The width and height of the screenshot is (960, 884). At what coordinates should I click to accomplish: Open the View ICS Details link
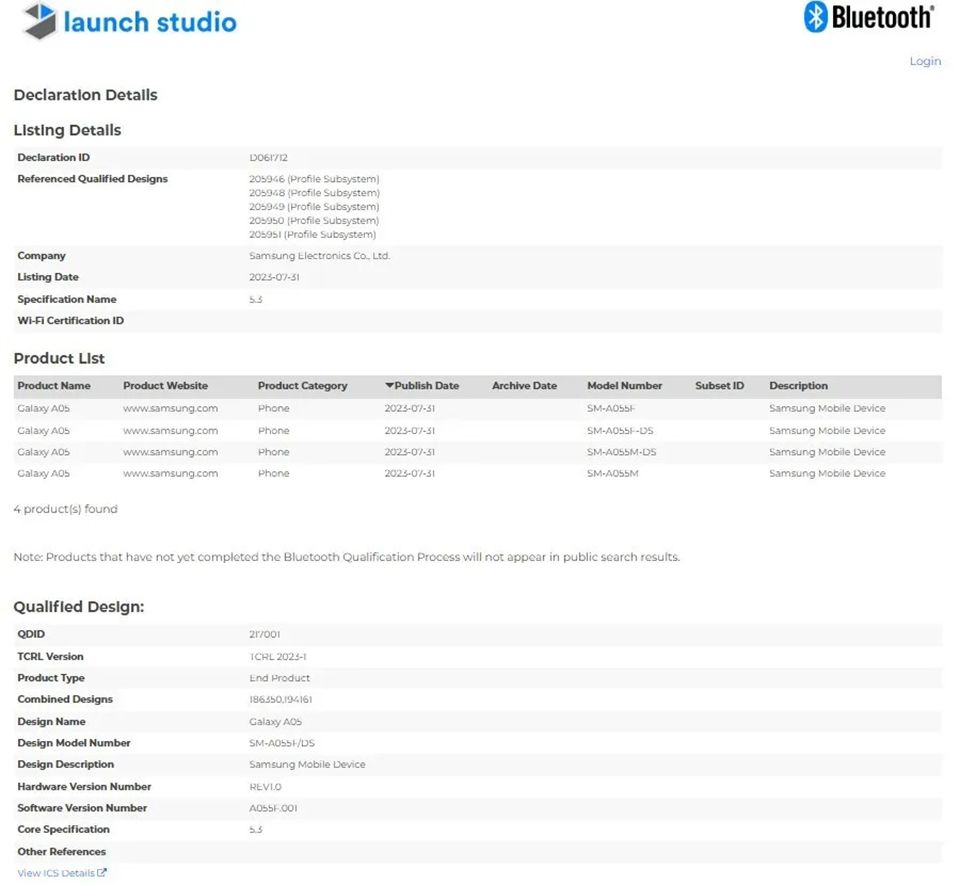[56, 873]
